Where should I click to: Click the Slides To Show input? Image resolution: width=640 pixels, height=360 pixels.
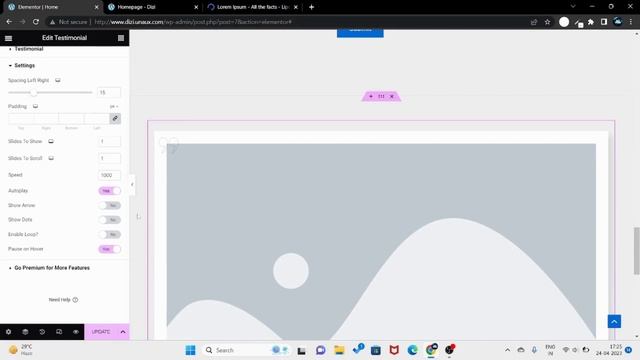(x=109, y=141)
